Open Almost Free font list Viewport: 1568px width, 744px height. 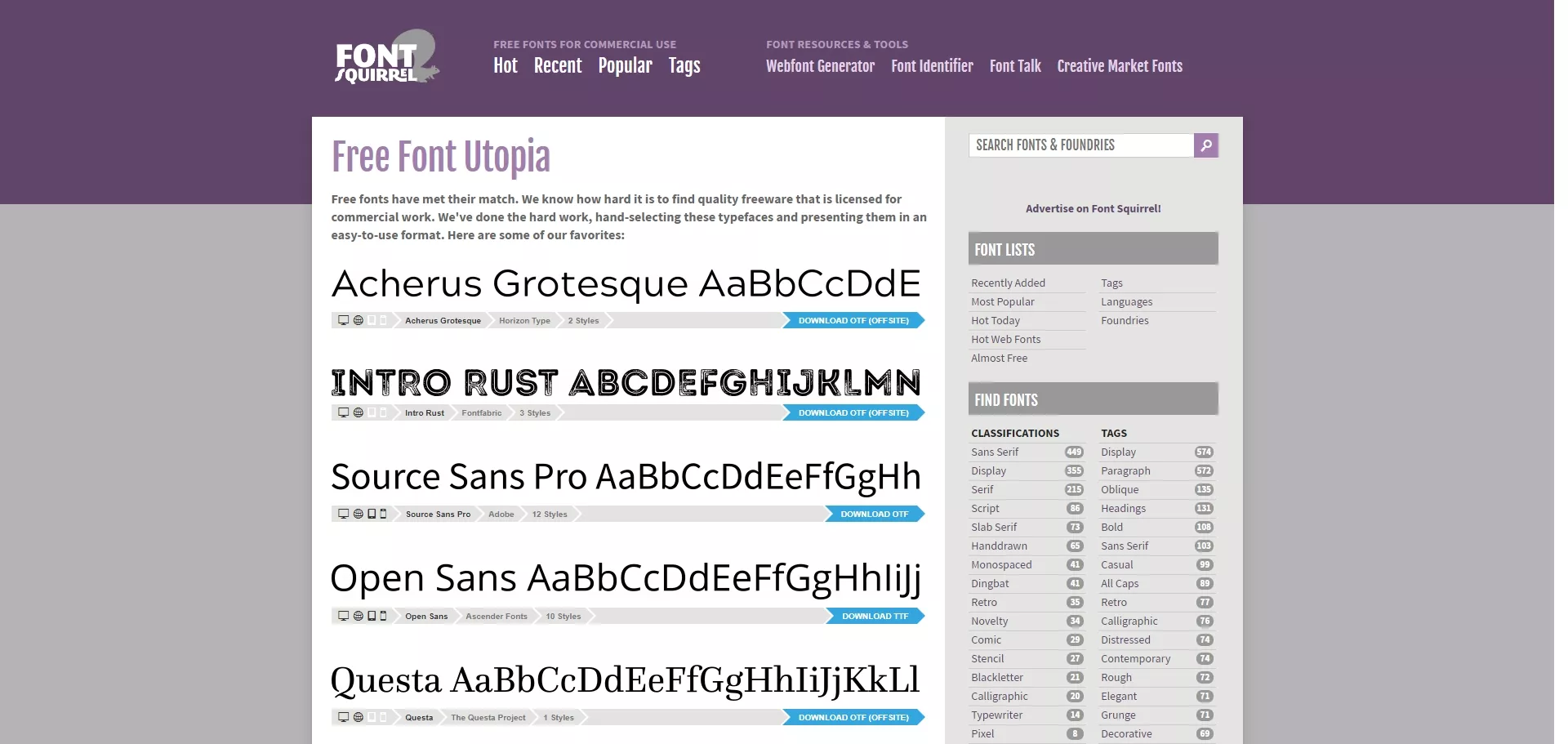click(x=1000, y=358)
